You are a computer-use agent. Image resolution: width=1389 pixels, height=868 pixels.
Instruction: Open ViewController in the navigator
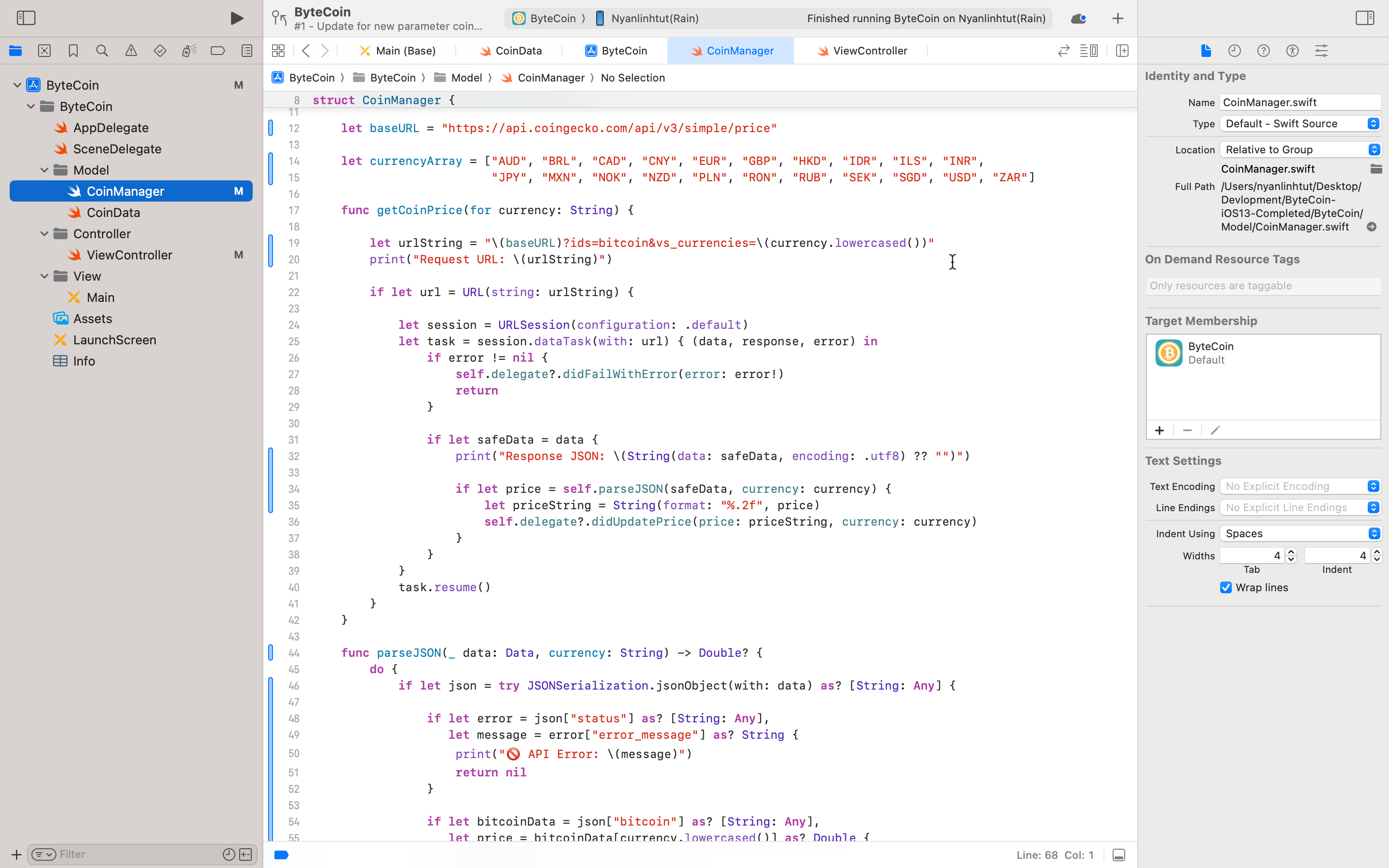tap(129, 255)
